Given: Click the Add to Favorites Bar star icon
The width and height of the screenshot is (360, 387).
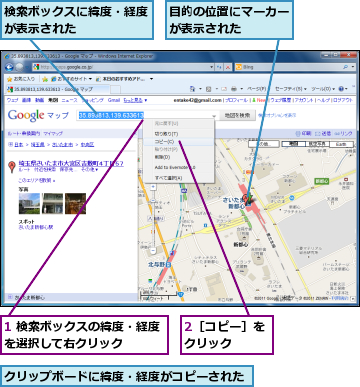Looking at the screenshot, I should coord(45,79).
